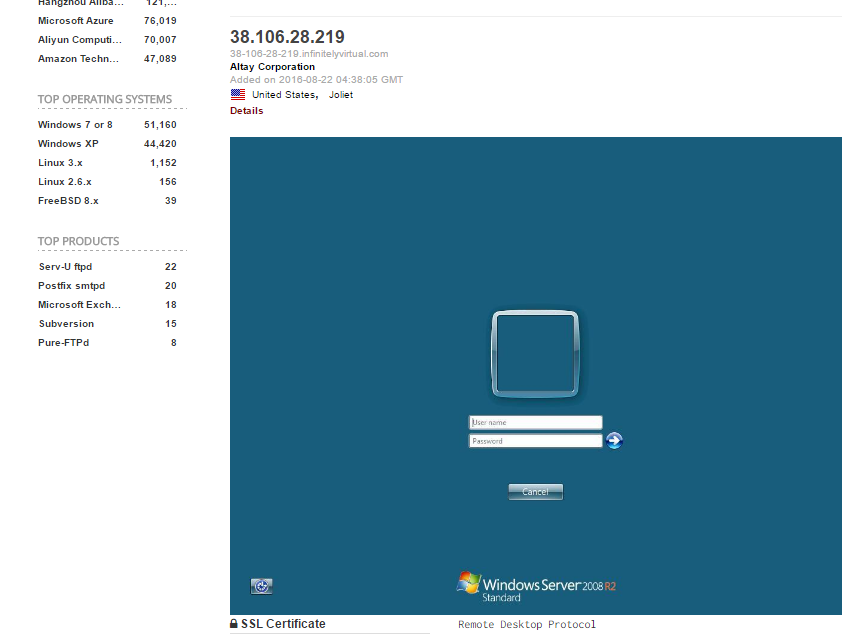Screen dimensions: 855x635
Task: Select the United States country link
Action: (285, 95)
